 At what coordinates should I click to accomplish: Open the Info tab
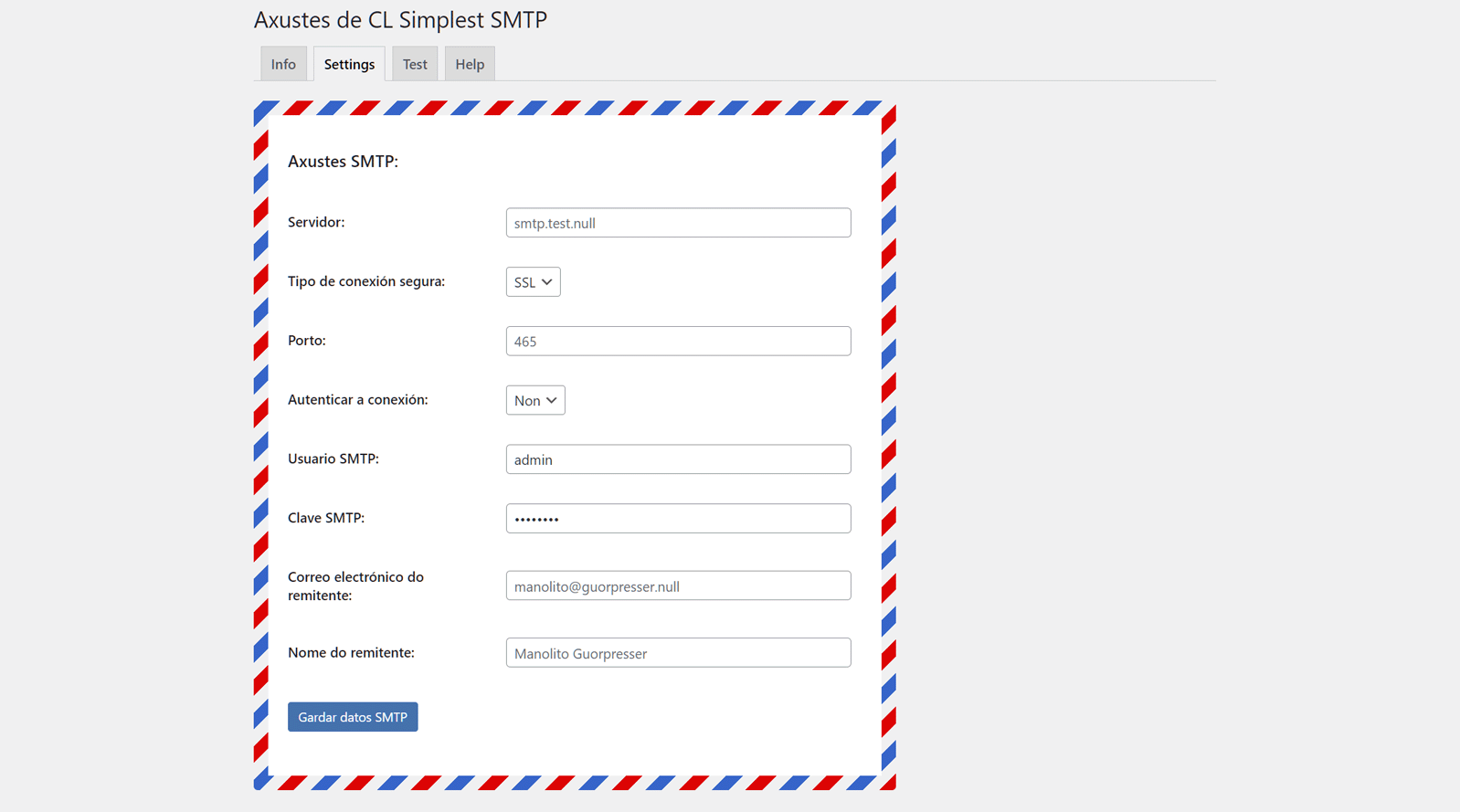[x=283, y=64]
